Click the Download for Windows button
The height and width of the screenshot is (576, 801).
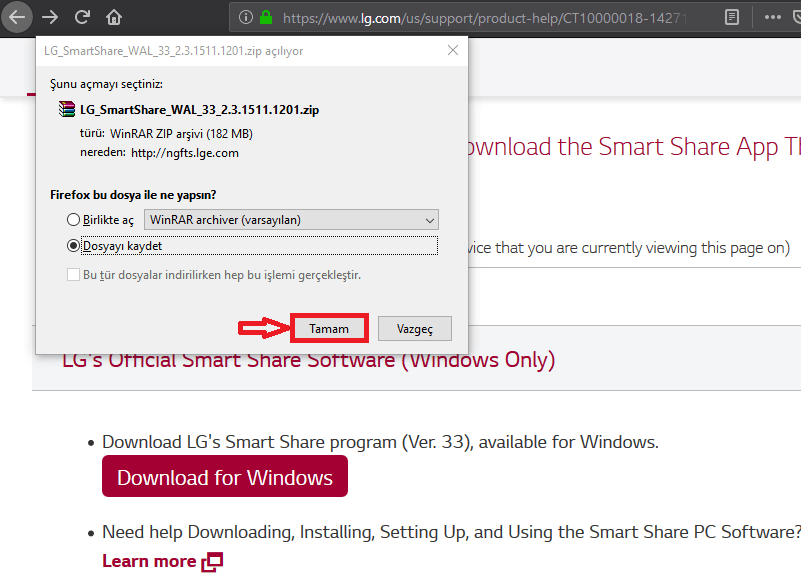[x=225, y=476]
